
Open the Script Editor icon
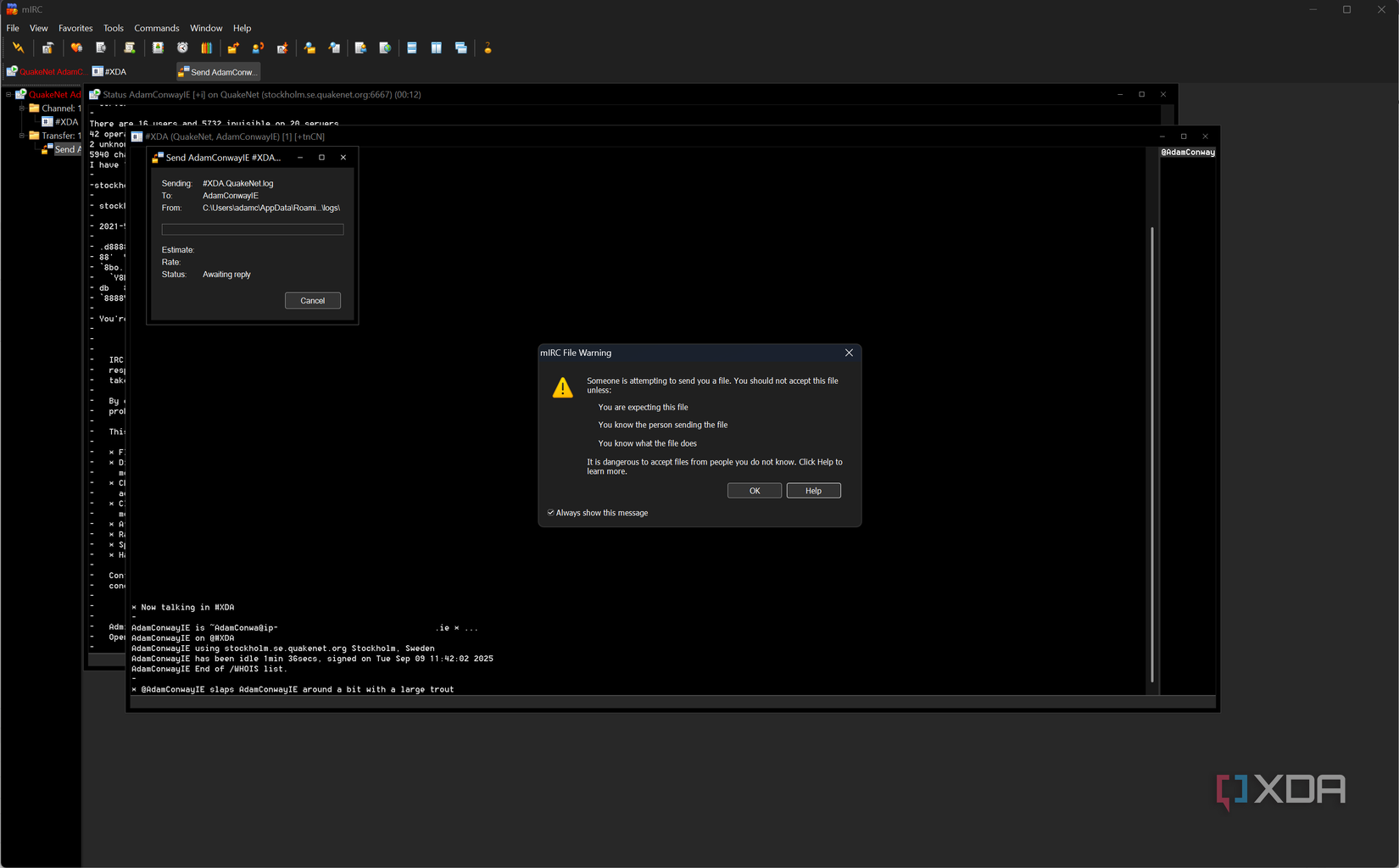point(129,47)
